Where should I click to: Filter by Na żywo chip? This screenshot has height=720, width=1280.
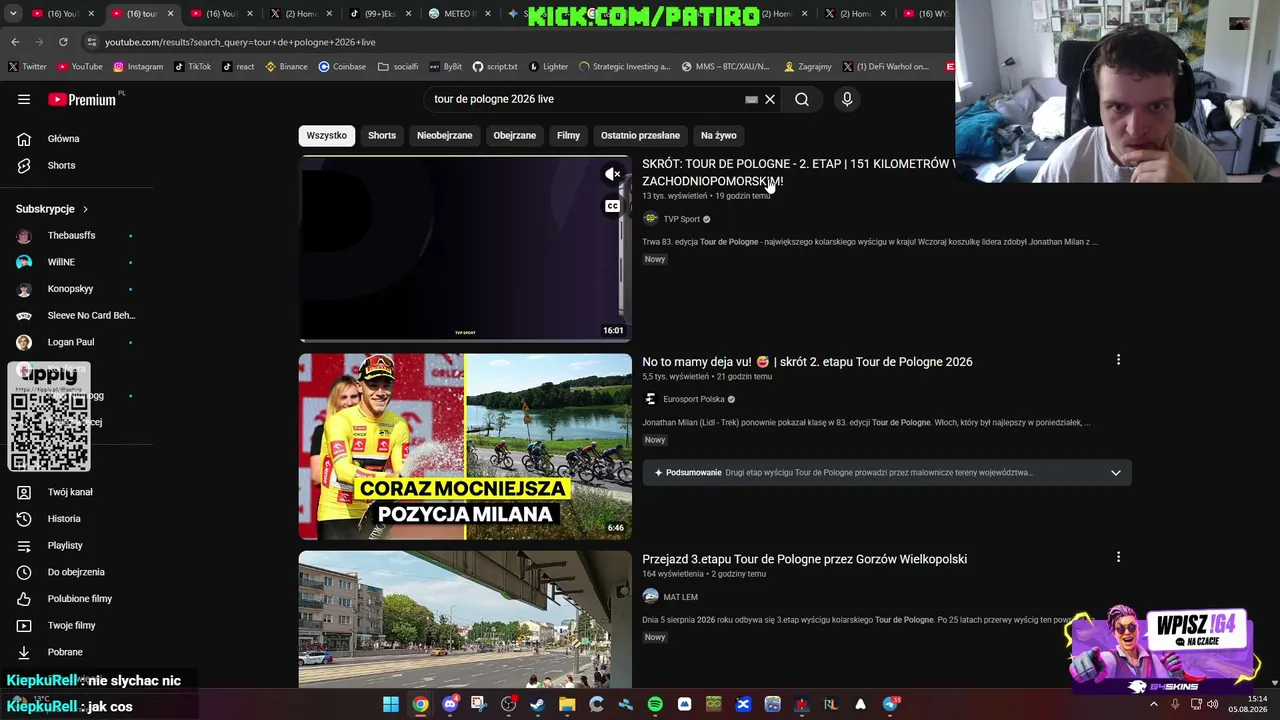click(x=719, y=135)
